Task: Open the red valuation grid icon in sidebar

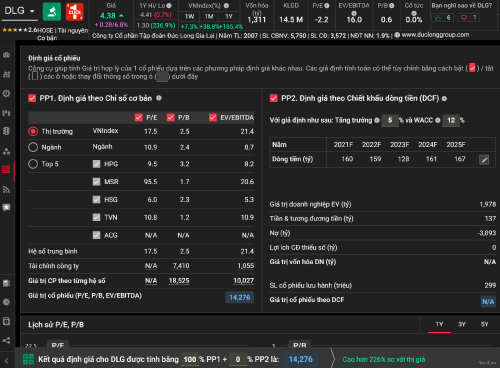Action: pos(6,169)
